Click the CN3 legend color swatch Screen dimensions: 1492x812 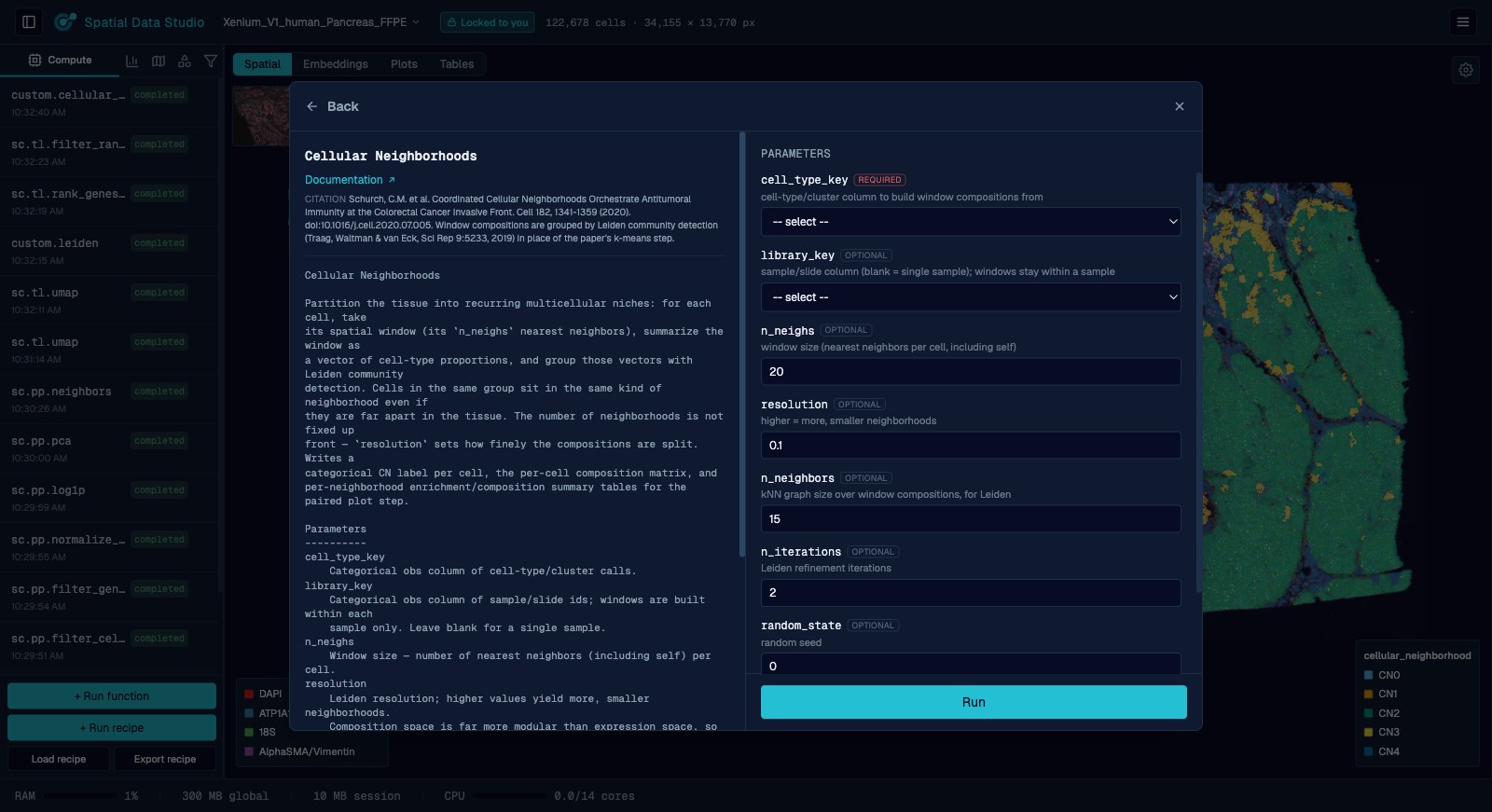(1368, 732)
